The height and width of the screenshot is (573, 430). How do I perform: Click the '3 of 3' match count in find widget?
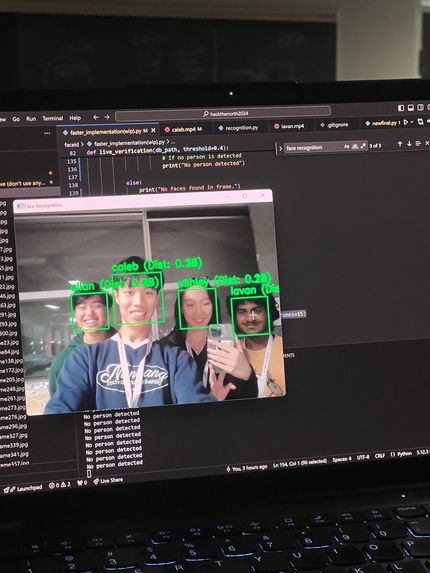tap(375, 145)
